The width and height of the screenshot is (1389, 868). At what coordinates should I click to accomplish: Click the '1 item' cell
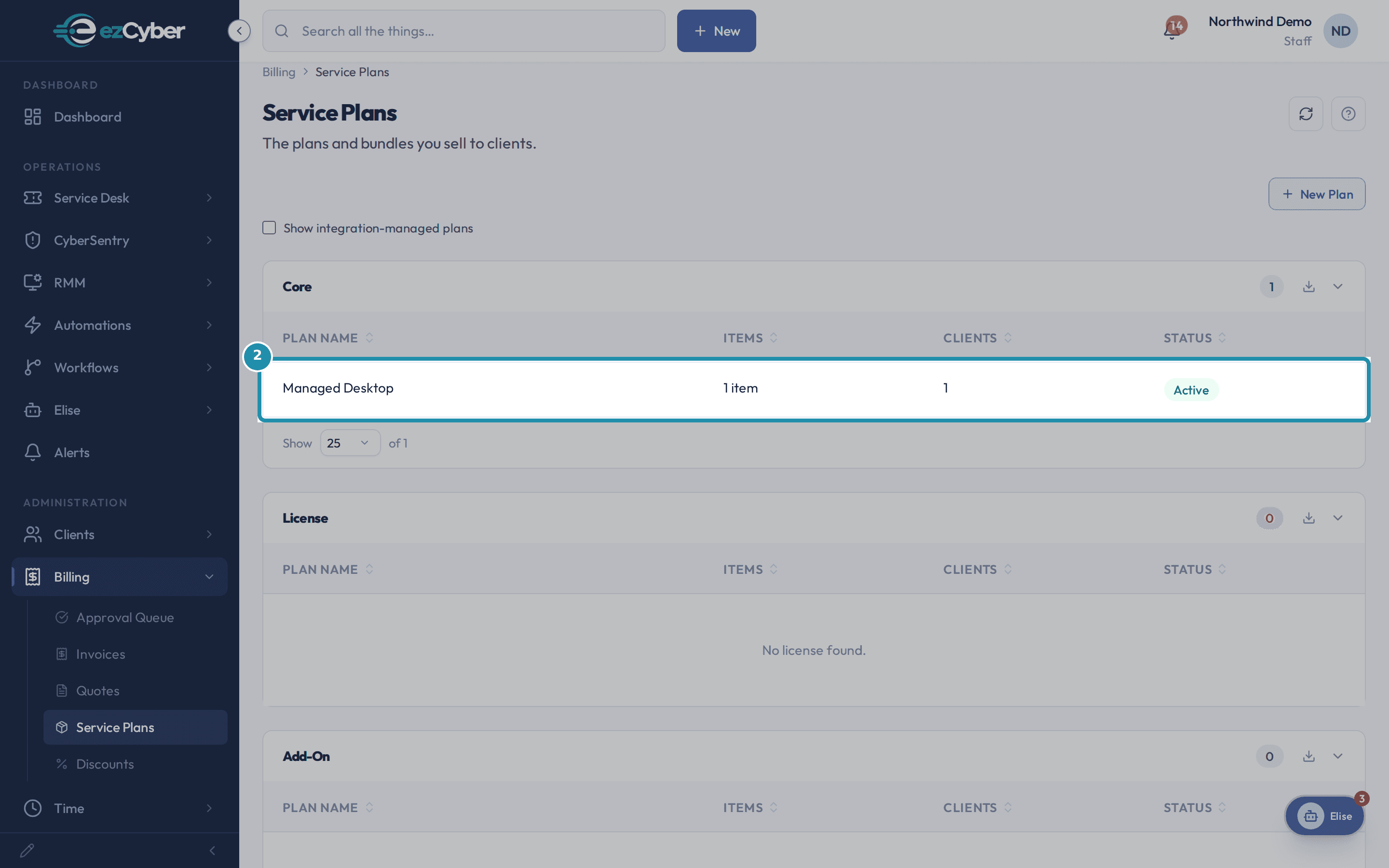coord(740,388)
